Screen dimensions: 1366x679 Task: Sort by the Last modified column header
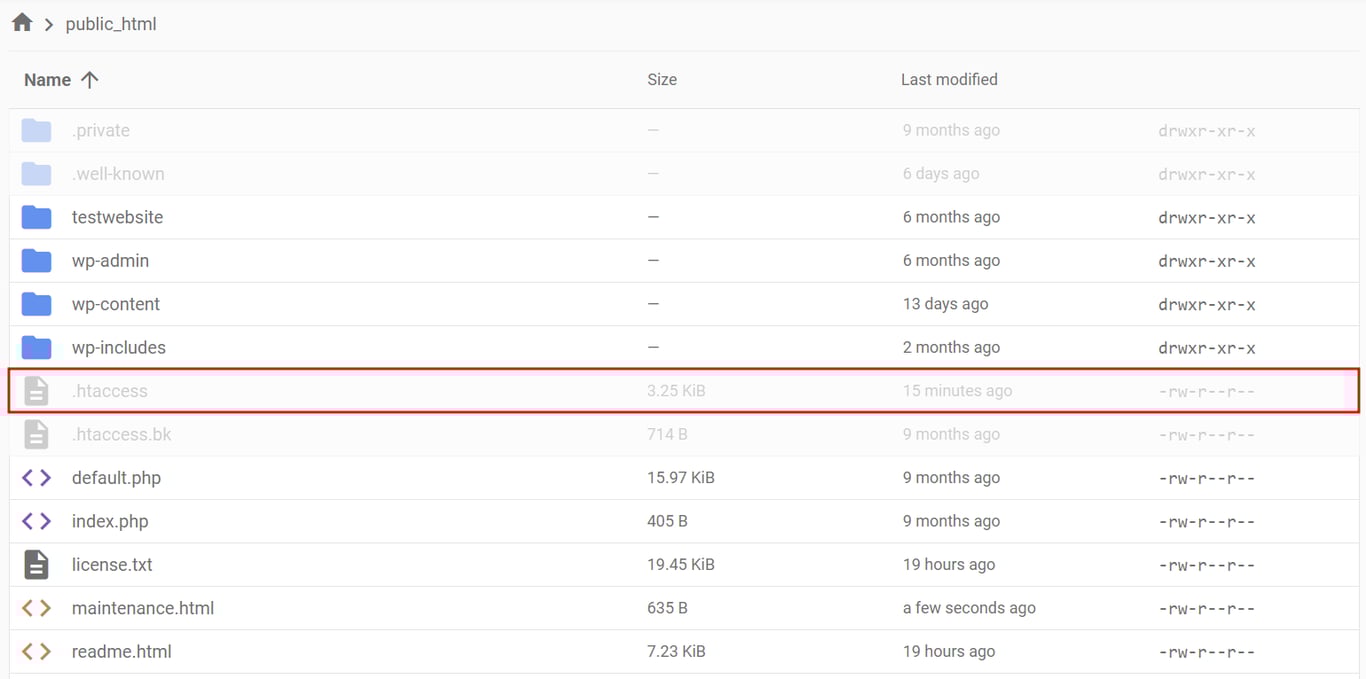(948, 79)
